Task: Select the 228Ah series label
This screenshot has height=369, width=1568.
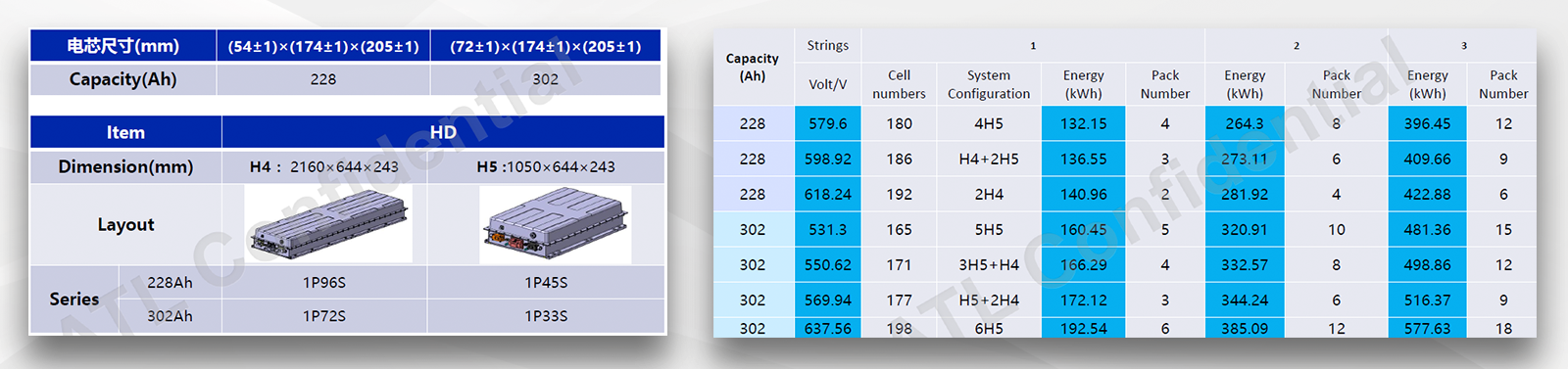Action: point(170,282)
